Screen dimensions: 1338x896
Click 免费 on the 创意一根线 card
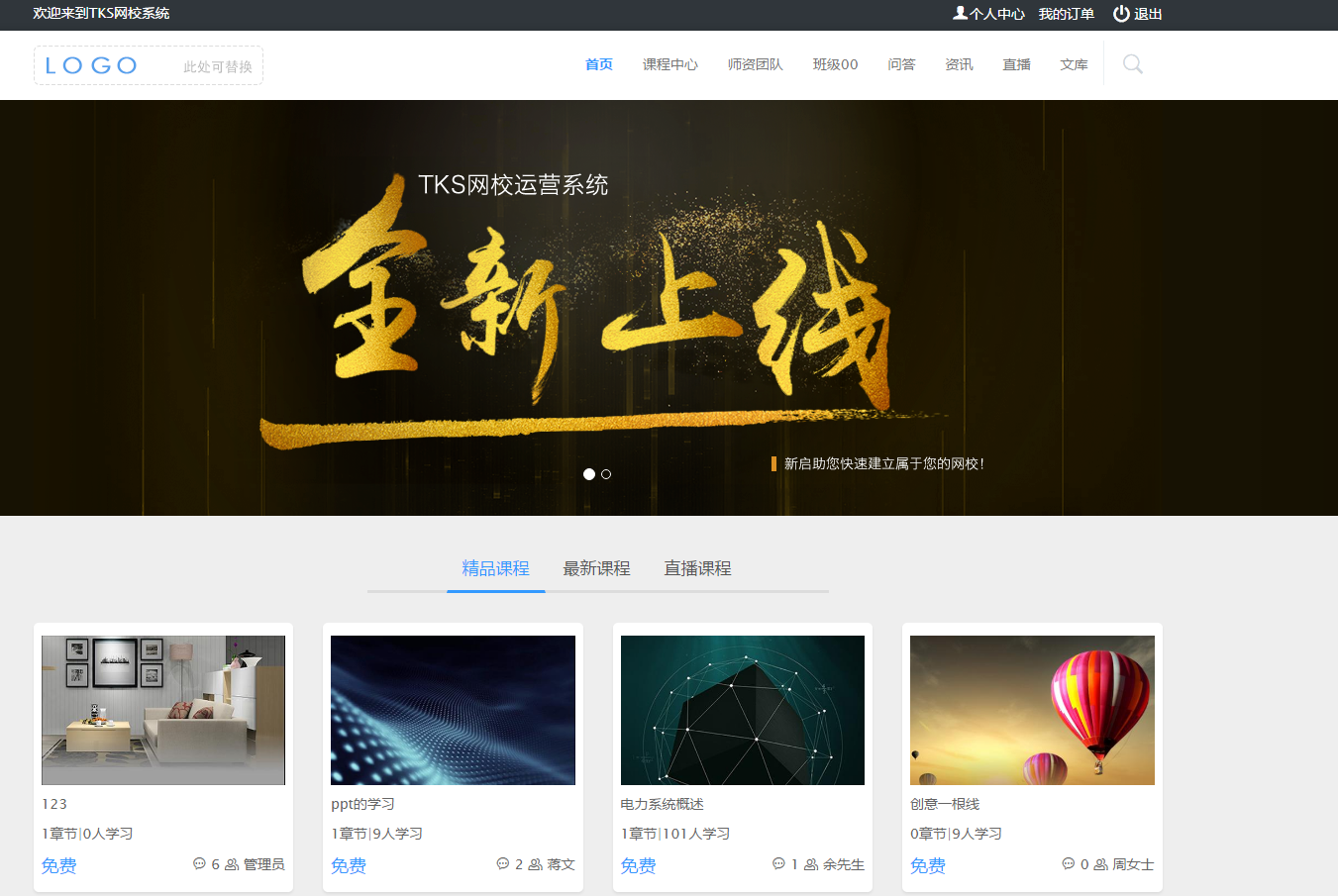[928, 865]
